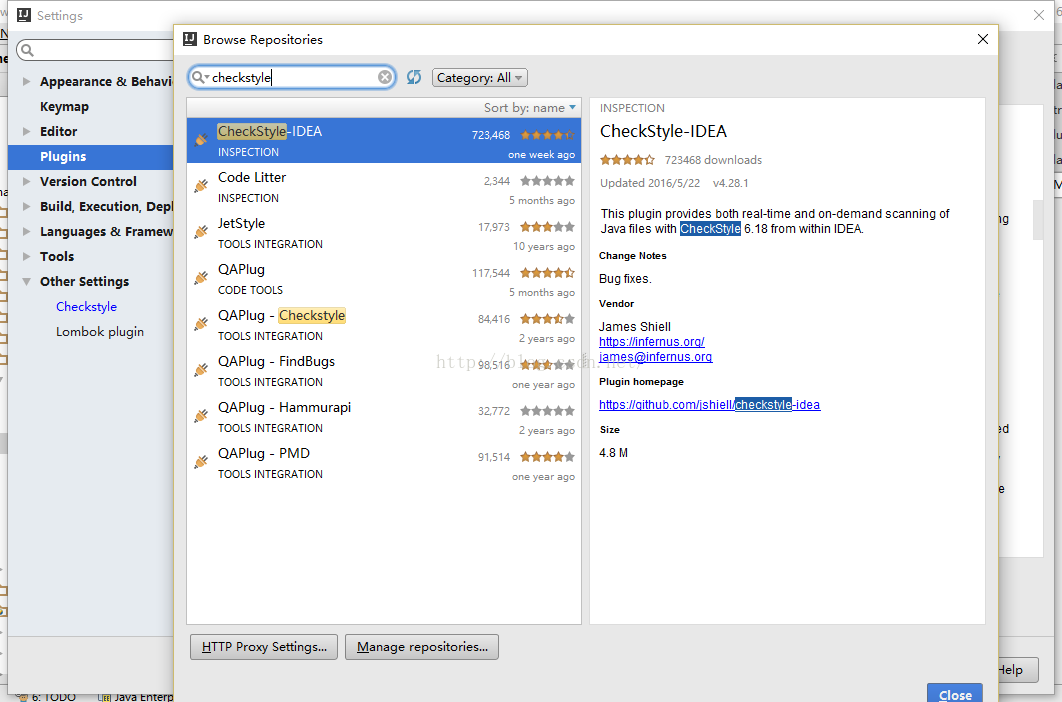Click the 723468 downloads text
Screen dimensions: 1062x702
[713, 160]
